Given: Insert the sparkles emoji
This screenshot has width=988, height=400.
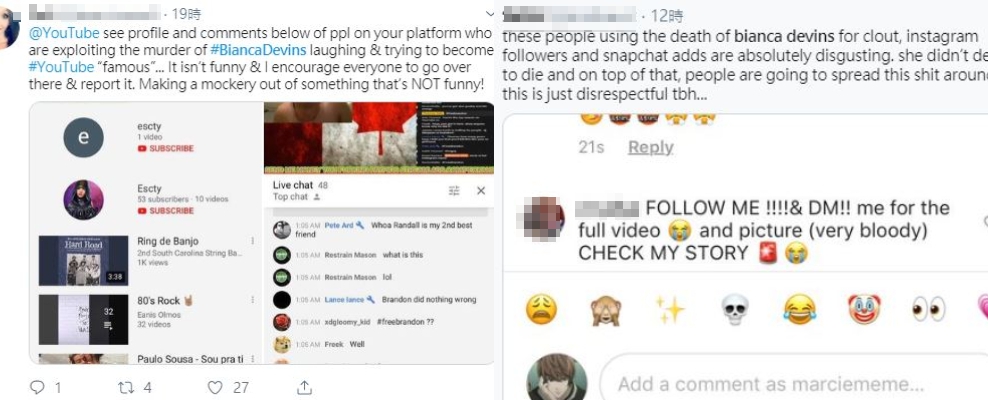Looking at the screenshot, I should (x=670, y=309).
